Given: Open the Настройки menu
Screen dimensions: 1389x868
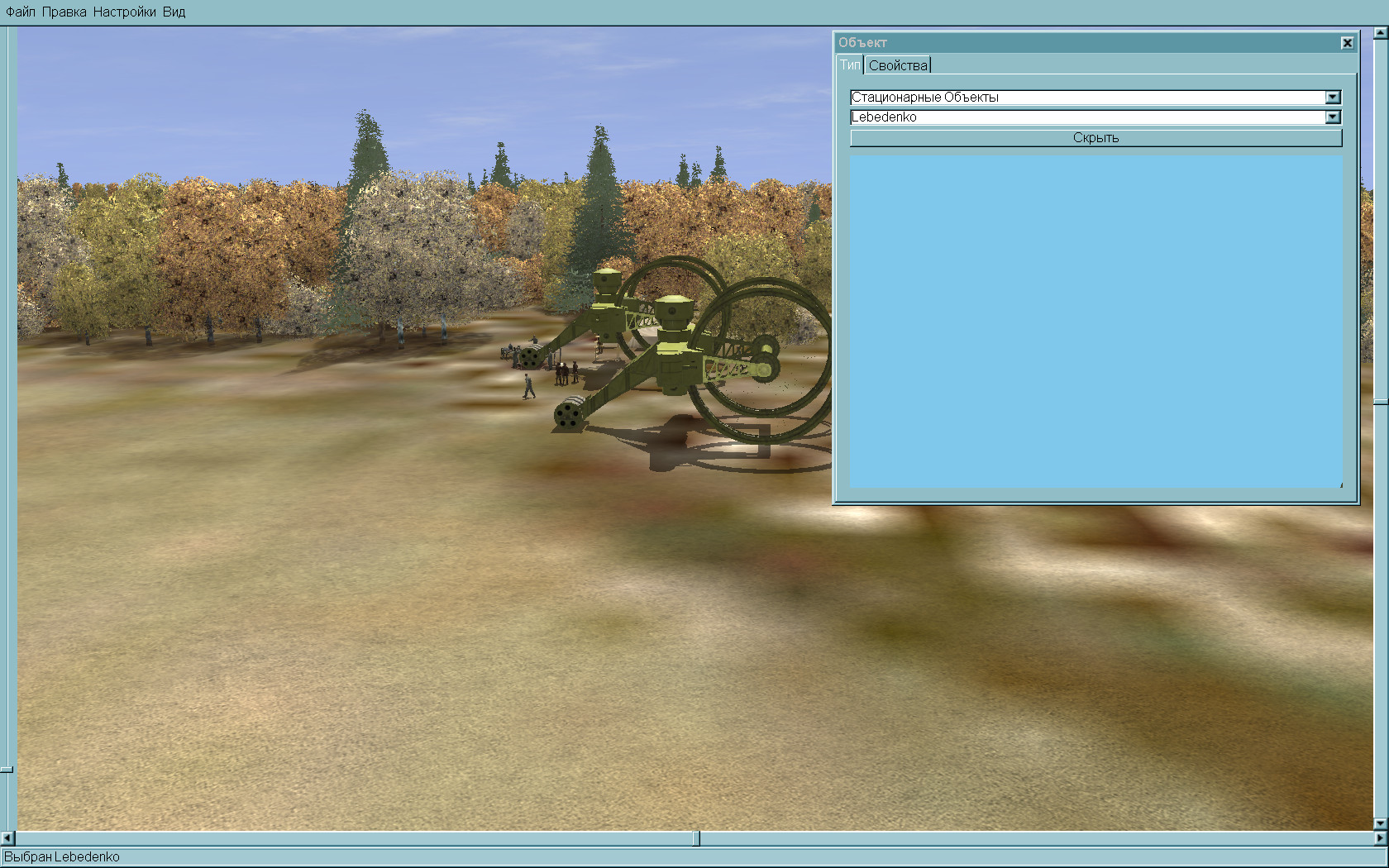Looking at the screenshot, I should click(124, 12).
